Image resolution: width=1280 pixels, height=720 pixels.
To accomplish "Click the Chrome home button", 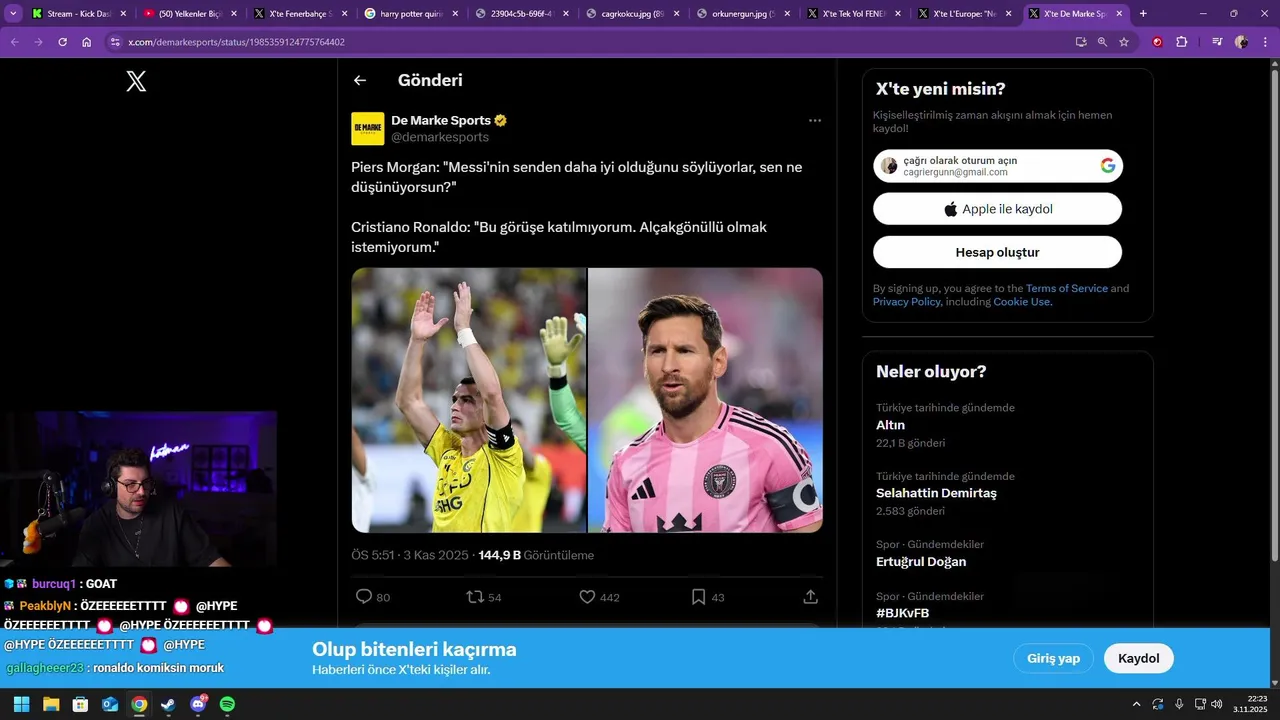I will 87,42.
